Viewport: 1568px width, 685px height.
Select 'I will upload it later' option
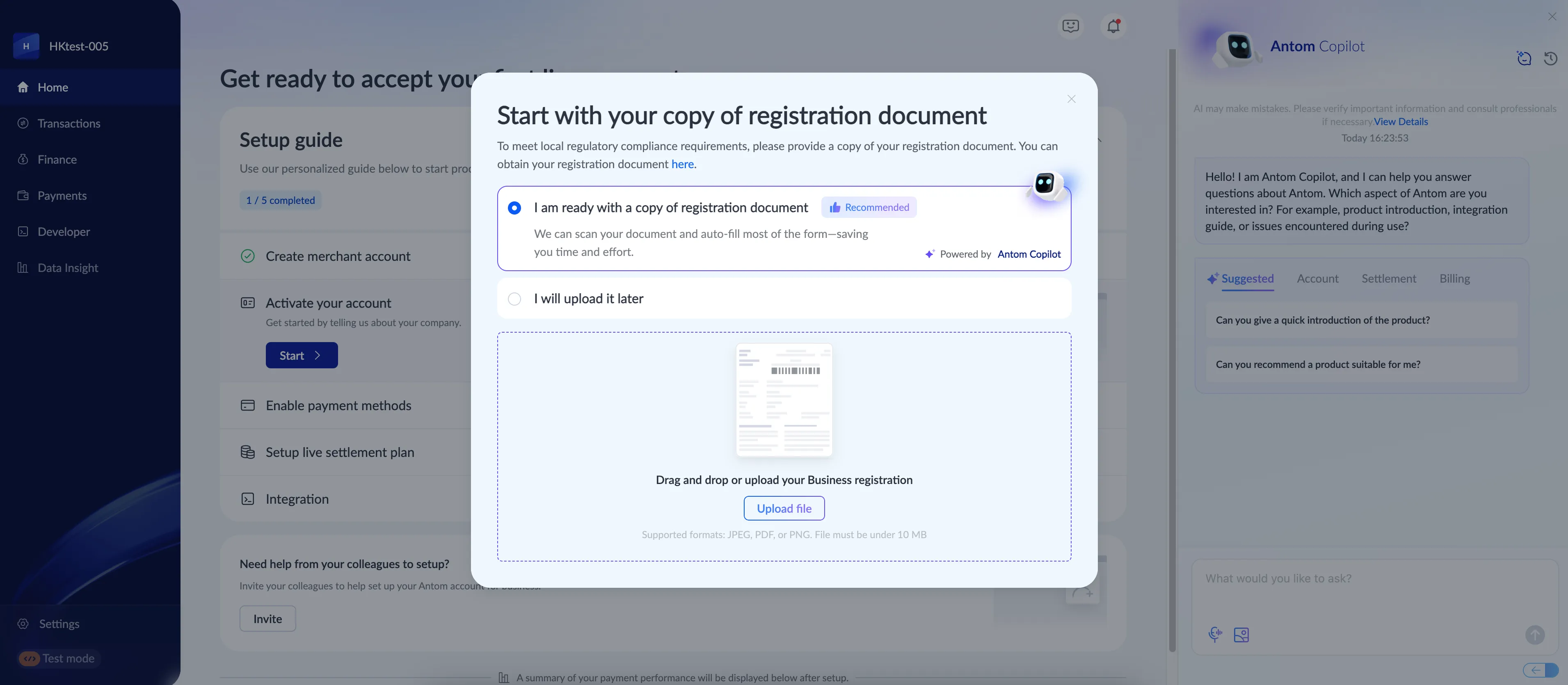[514, 299]
